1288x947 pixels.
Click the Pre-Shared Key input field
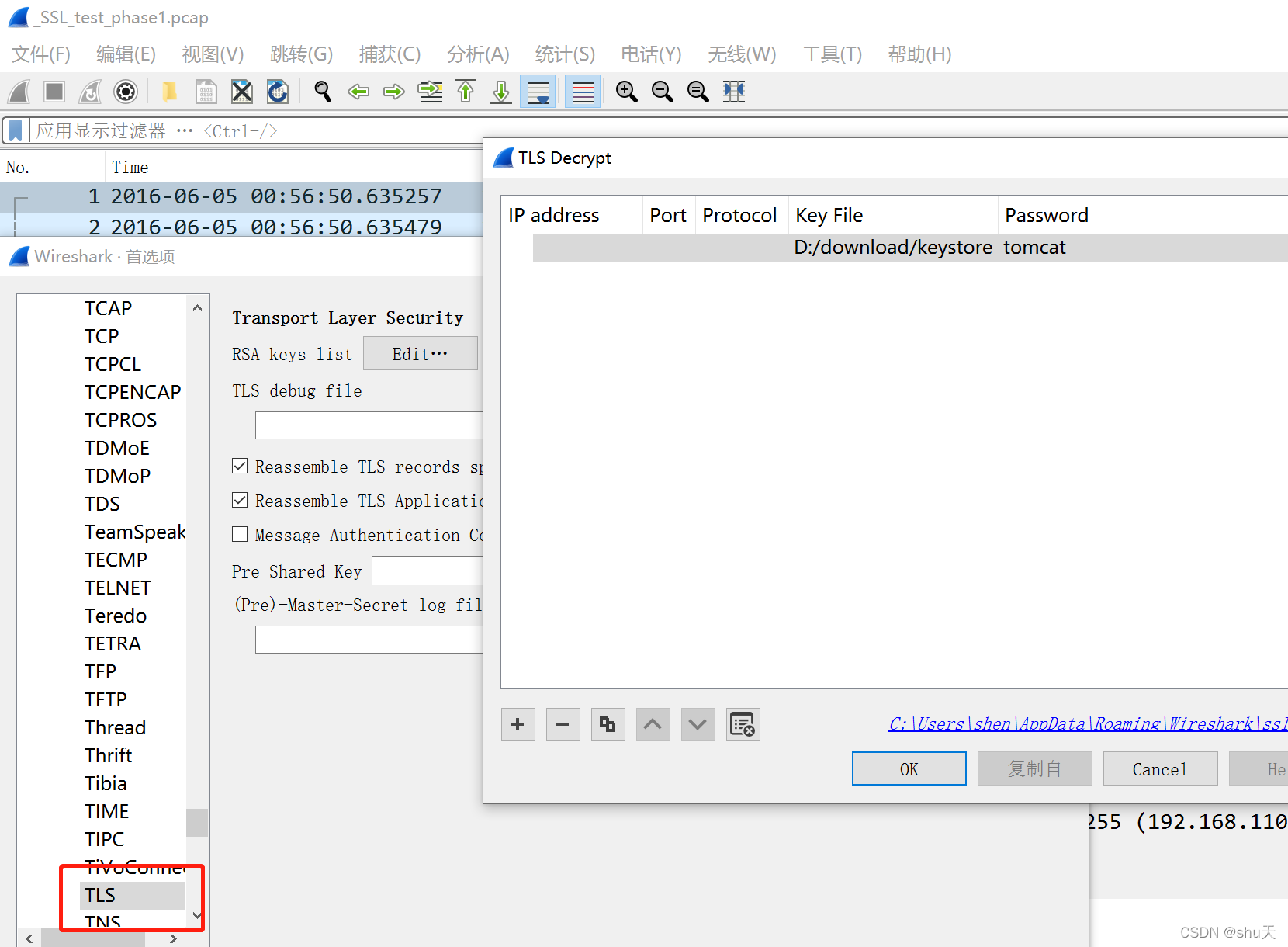click(428, 571)
